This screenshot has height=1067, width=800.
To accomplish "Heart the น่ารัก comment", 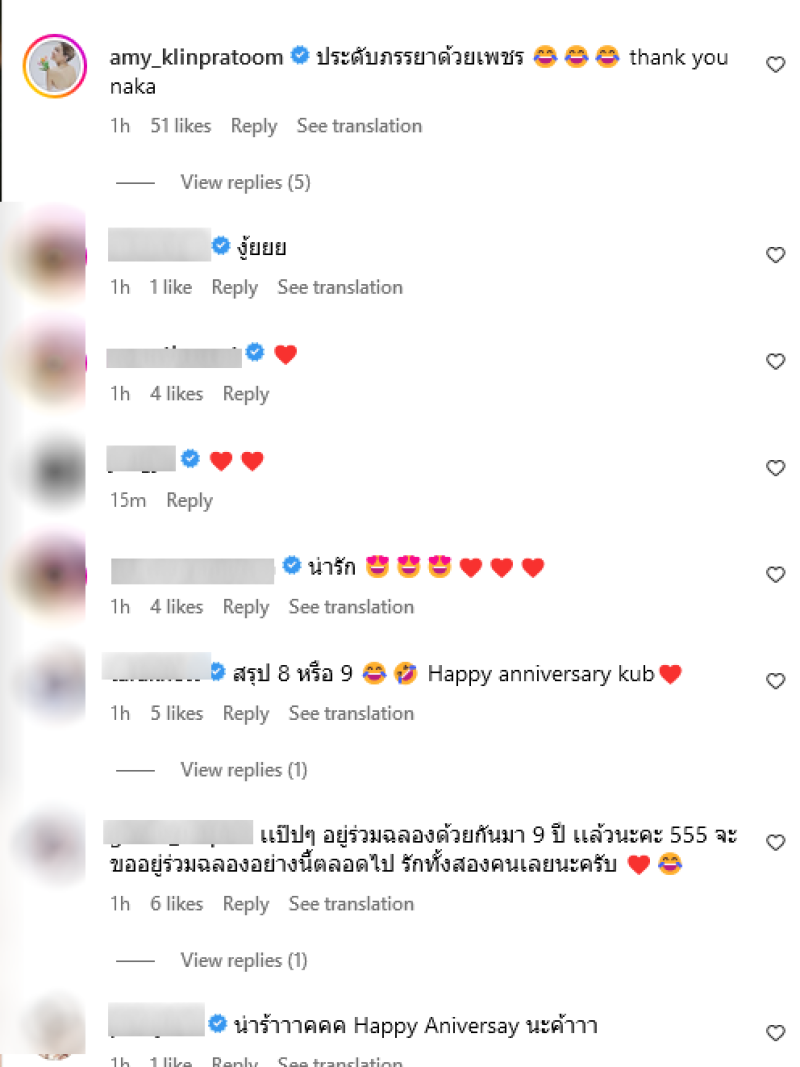I will [x=776, y=574].
